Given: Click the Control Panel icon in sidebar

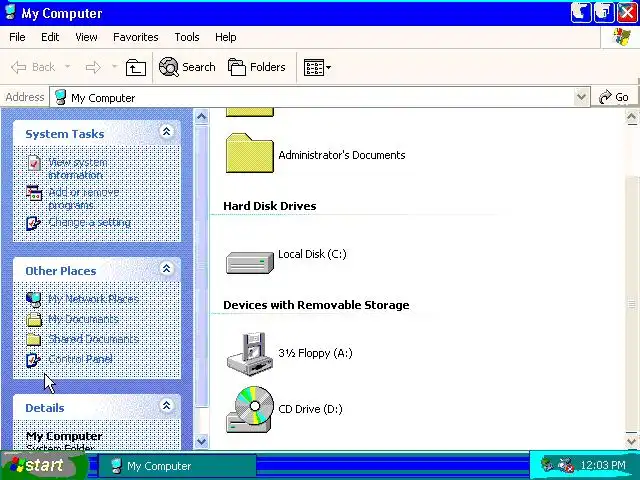Looking at the screenshot, I should (x=33, y=360).
